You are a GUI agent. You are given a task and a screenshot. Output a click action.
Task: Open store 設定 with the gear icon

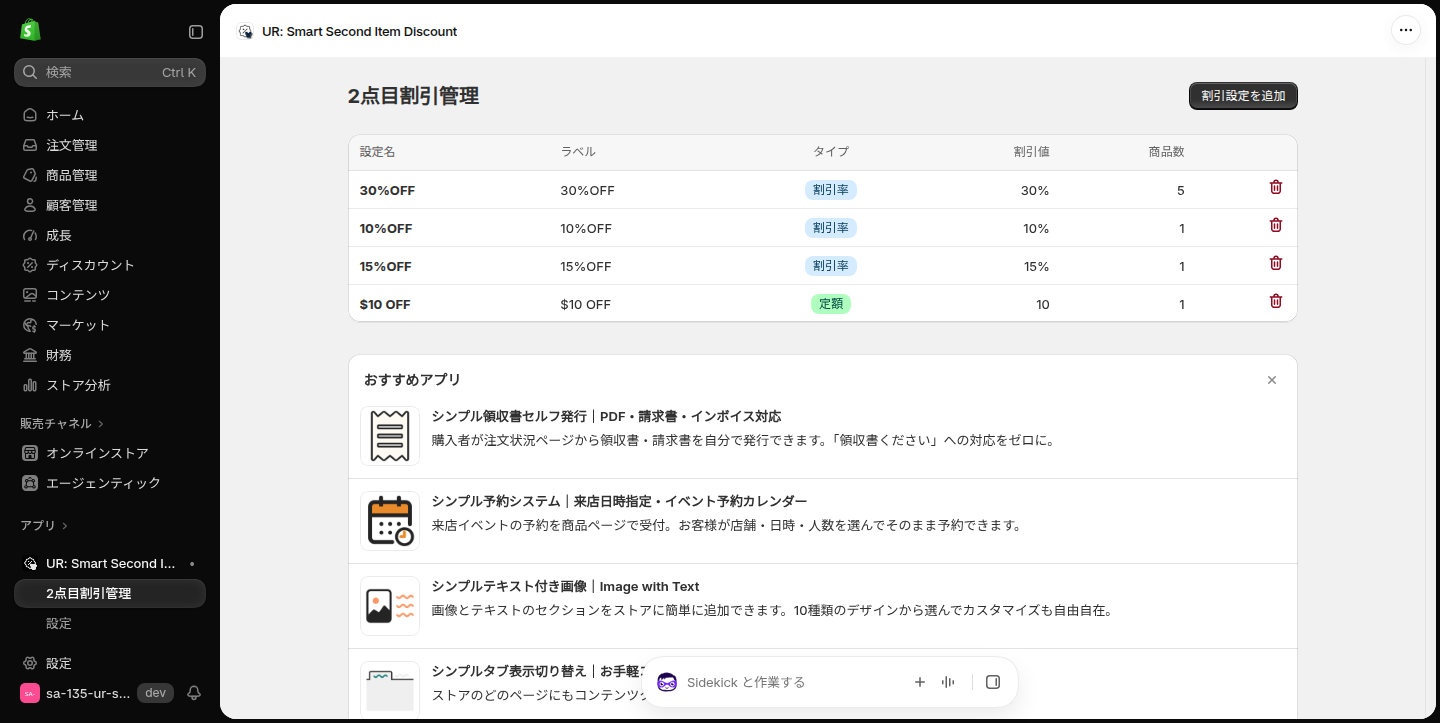pos(110,663)
